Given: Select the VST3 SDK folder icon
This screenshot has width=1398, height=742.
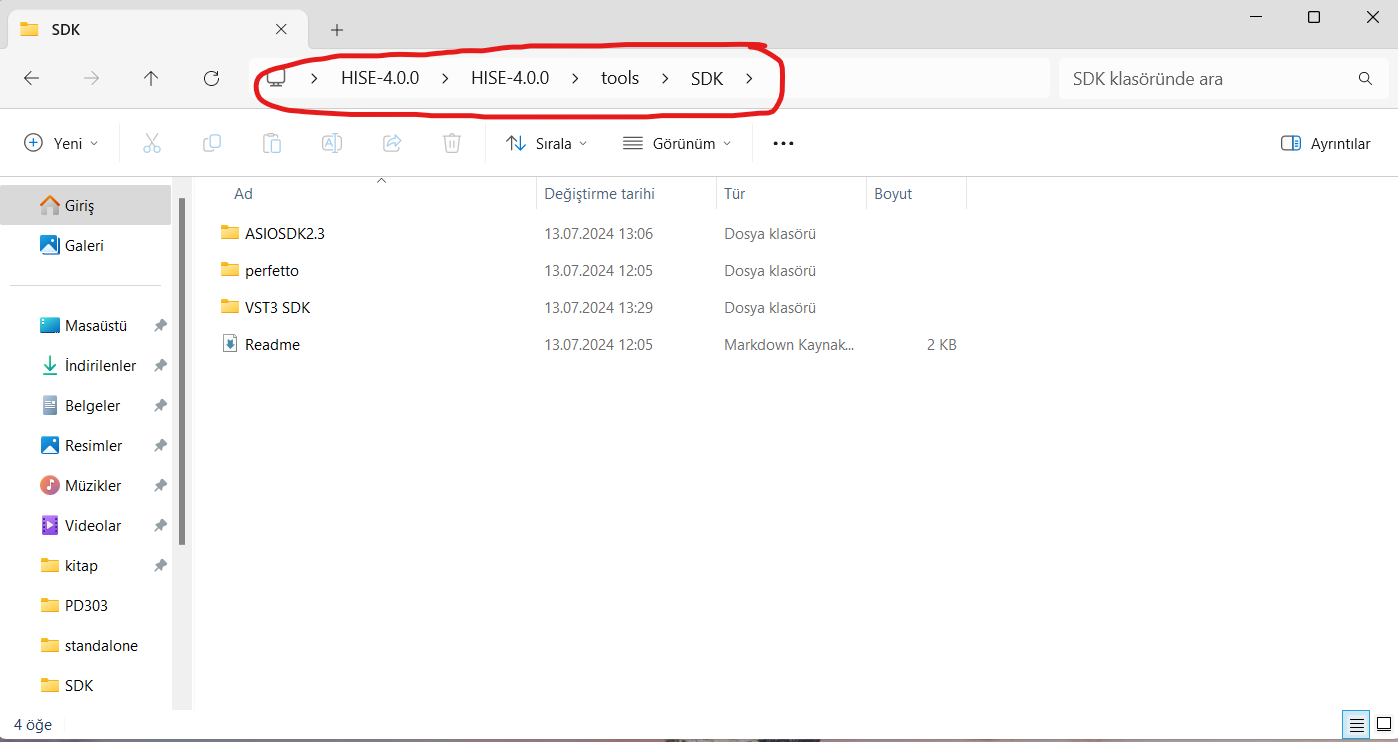Looking at the screenshot, I should pos(230,307).
